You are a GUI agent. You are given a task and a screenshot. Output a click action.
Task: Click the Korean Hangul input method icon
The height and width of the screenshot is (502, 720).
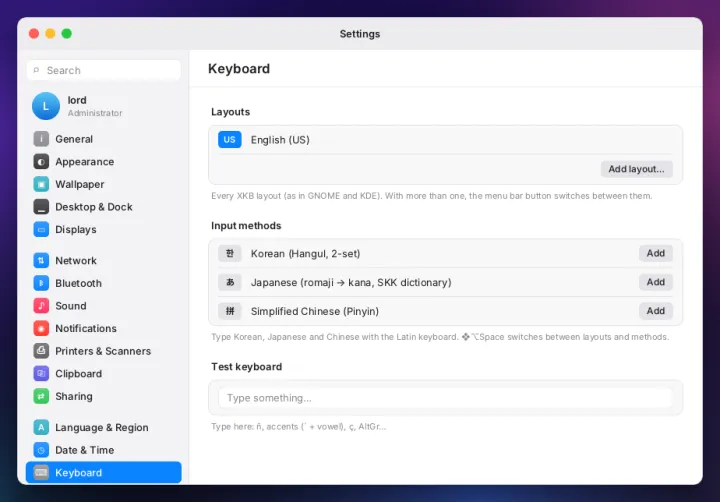[x=230, y=253]
